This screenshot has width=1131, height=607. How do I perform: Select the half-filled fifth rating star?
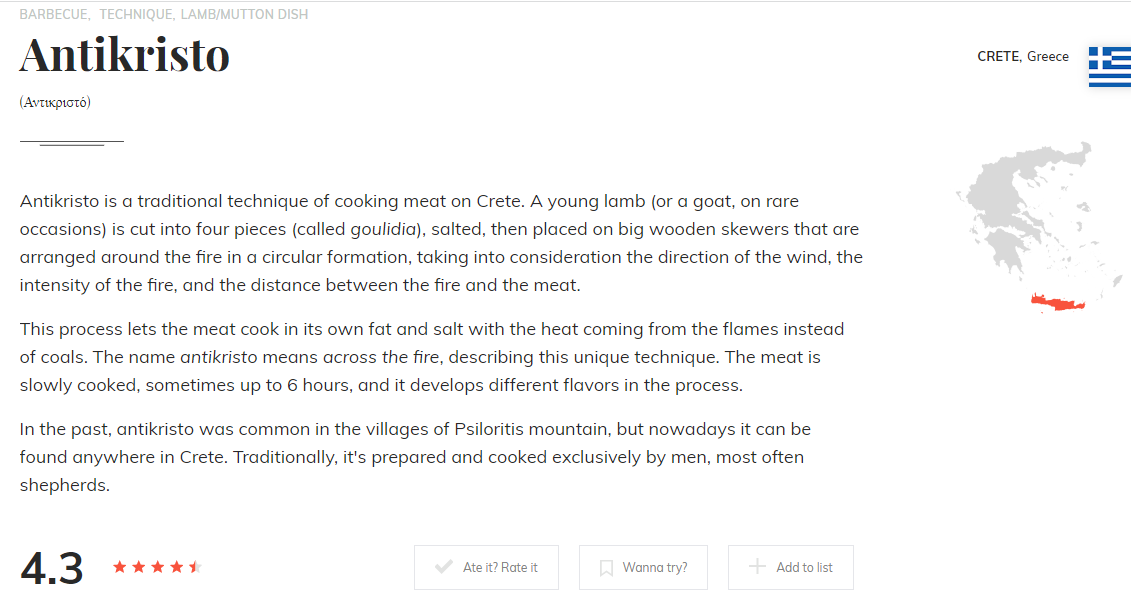(x=195, y=567)
